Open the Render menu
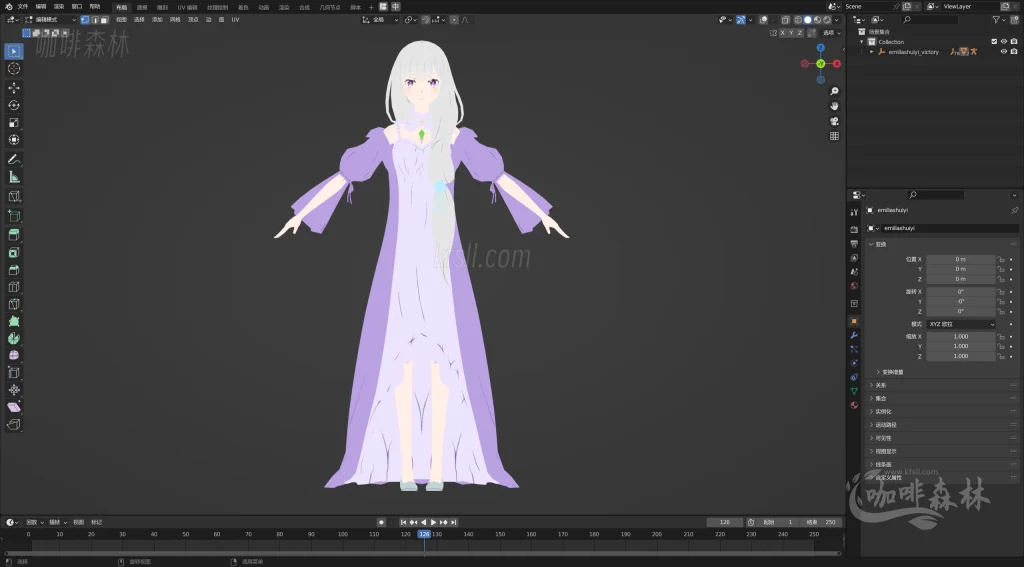The image size is (1024, 567). (59, 7)
